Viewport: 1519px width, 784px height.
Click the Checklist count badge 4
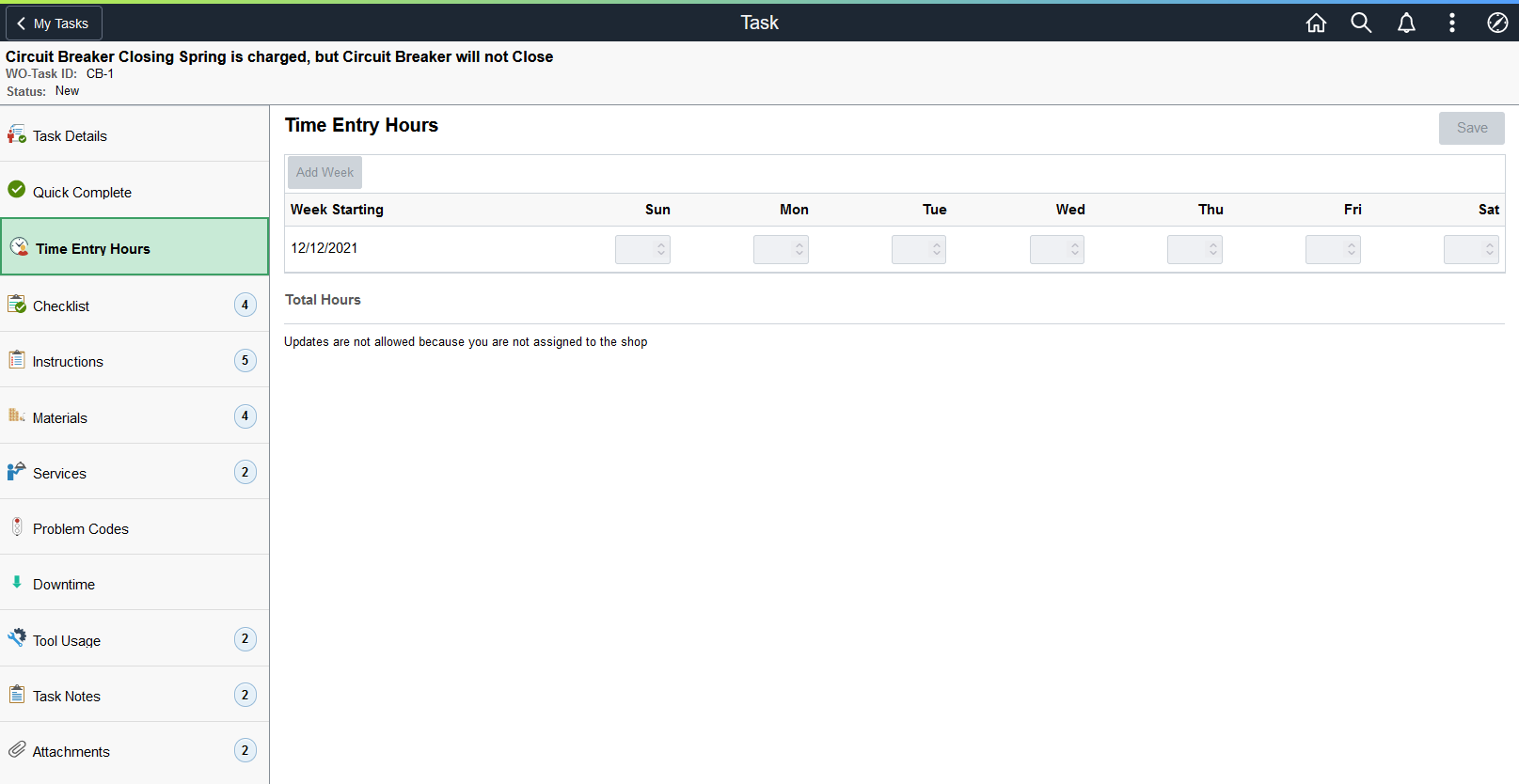(245, 305)
